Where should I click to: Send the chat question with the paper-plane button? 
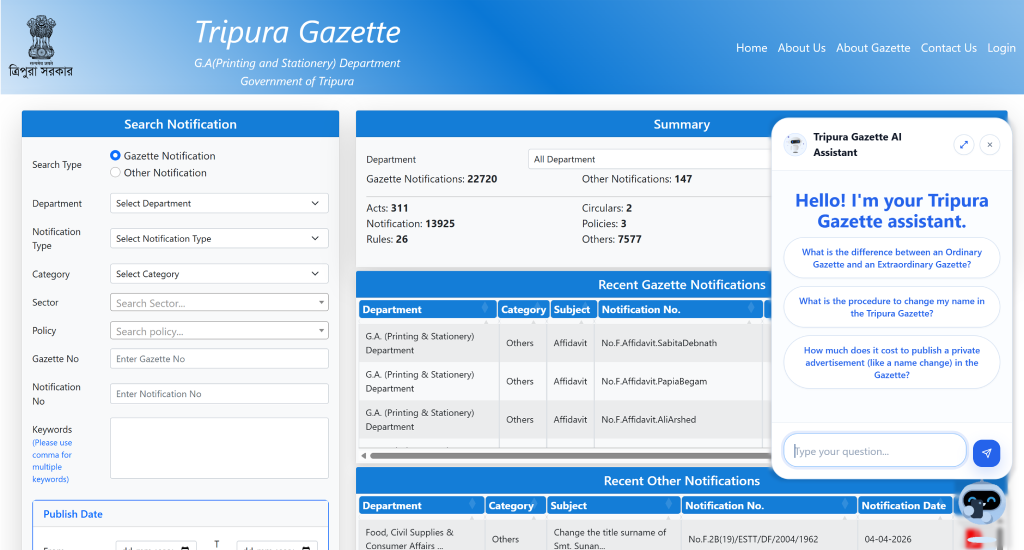pos(986,453)
